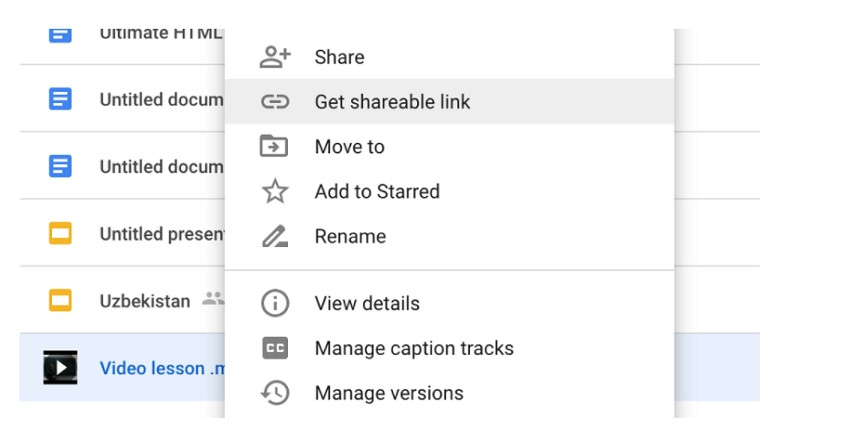Click the folder-arrow Move to icon

(274, 146)
